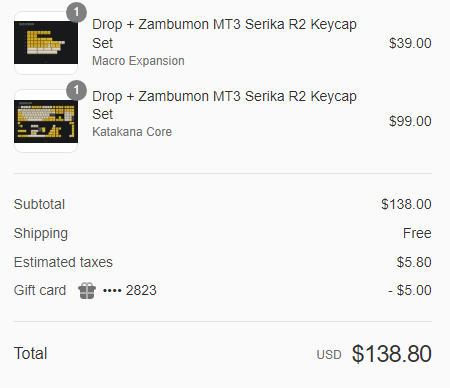
Task: Click the Subtotal label
Action: point(39,204)
